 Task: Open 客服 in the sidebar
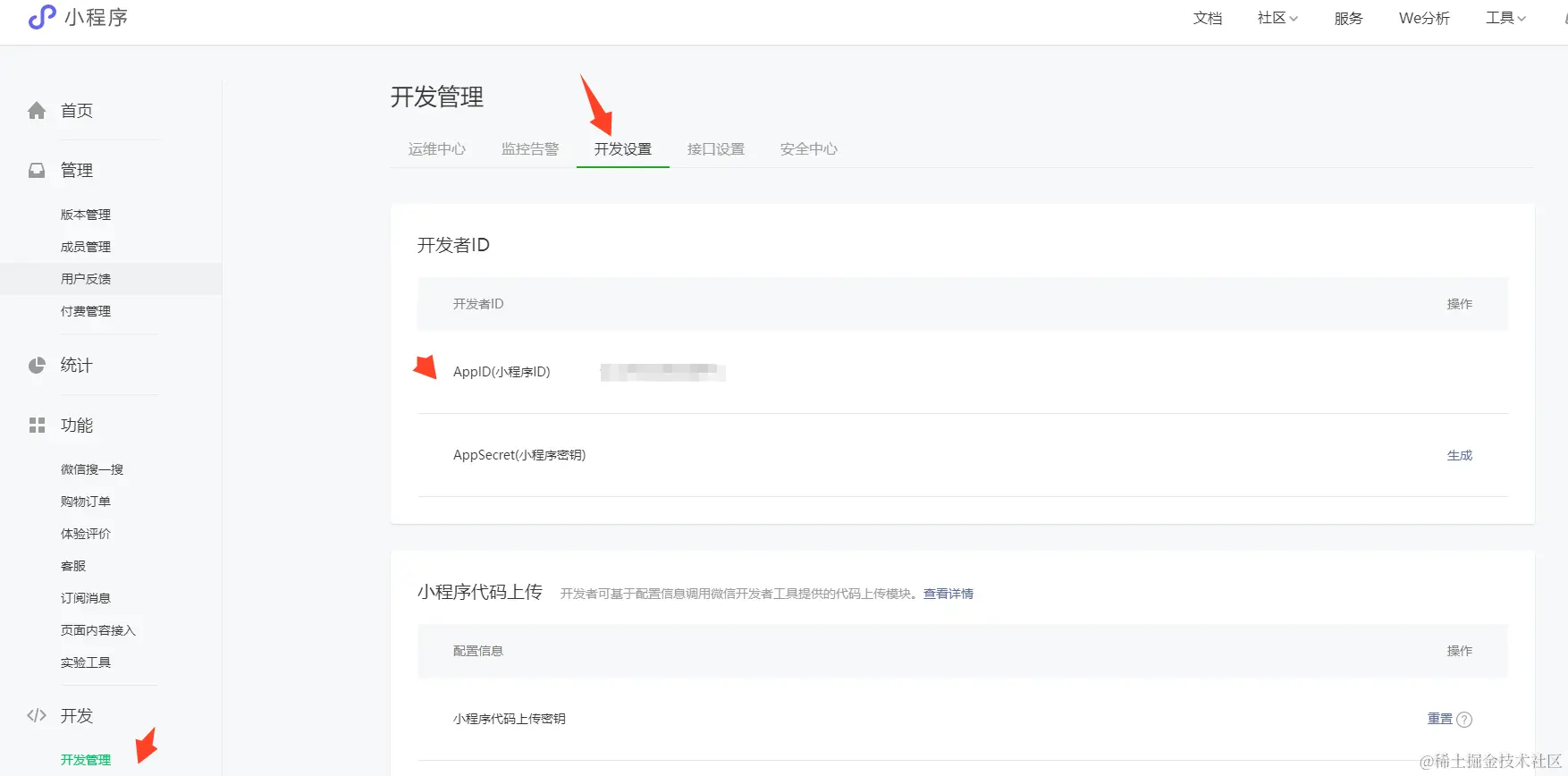[x=73, y=566]
